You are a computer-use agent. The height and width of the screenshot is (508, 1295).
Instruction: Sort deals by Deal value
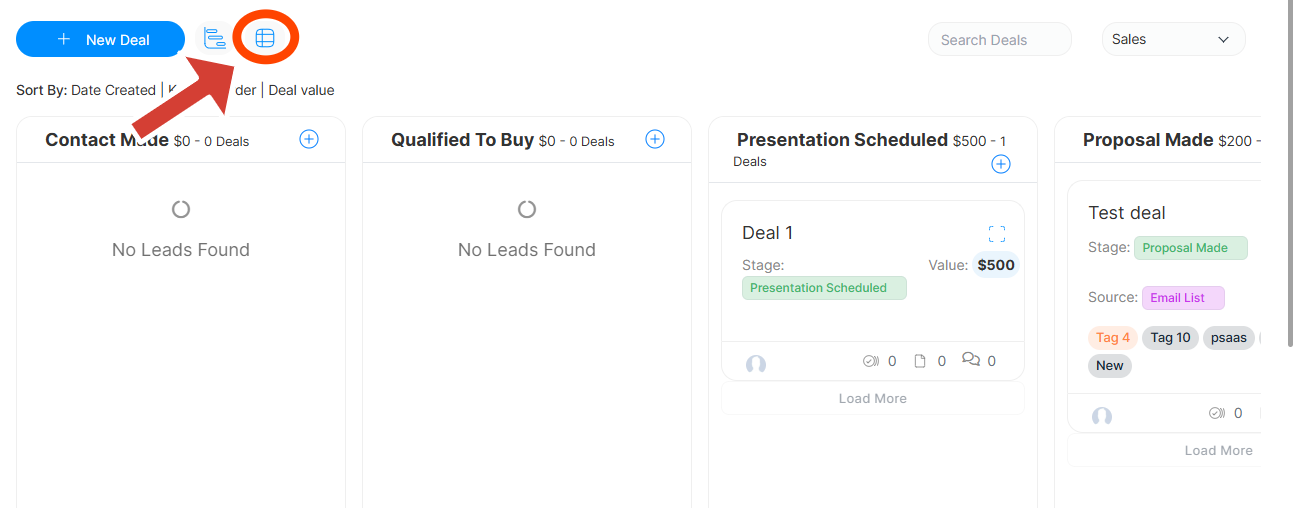[301, 90]
